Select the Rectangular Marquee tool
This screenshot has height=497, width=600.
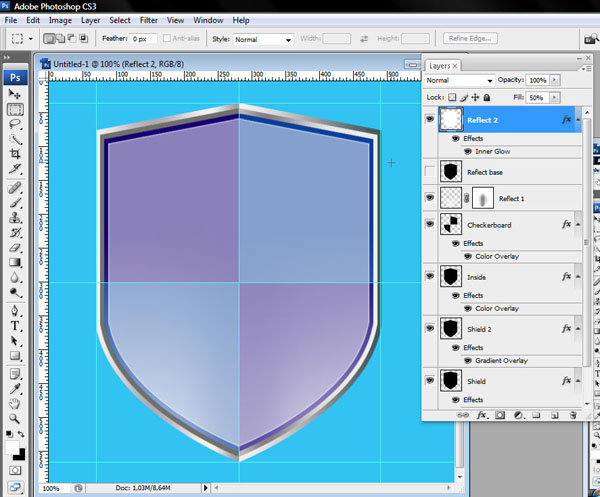(x=15, y=110)
